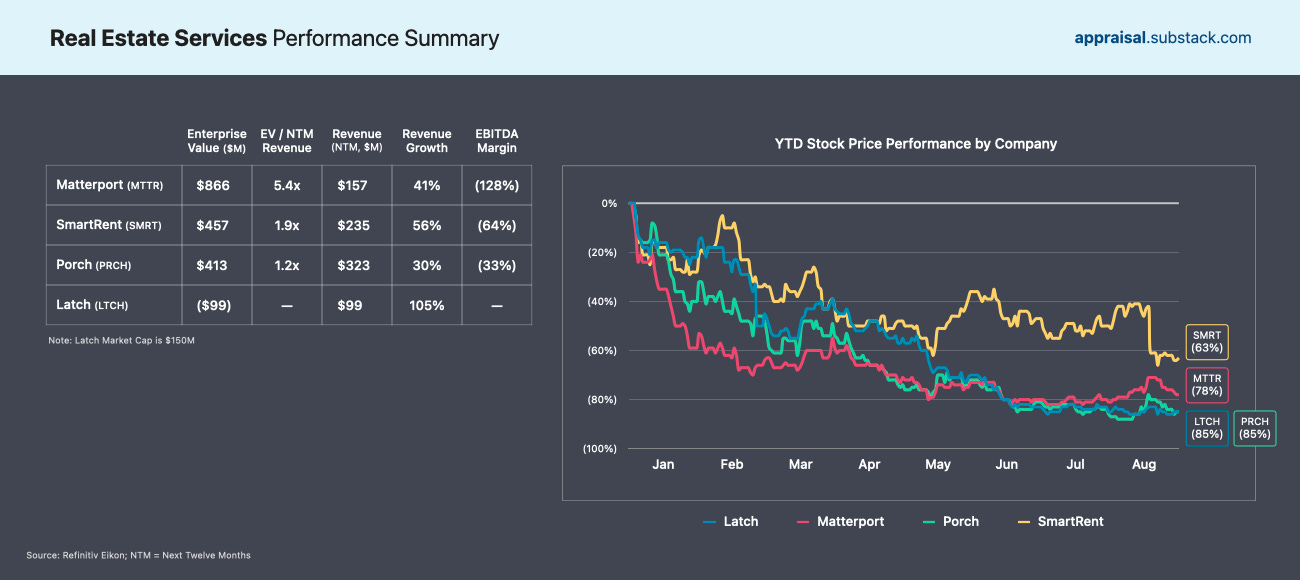The width and height of the screenshot is (1300, 580).
Task: Select the (64%) EBITDA margin cell
Action: click(x=497, y=225)
